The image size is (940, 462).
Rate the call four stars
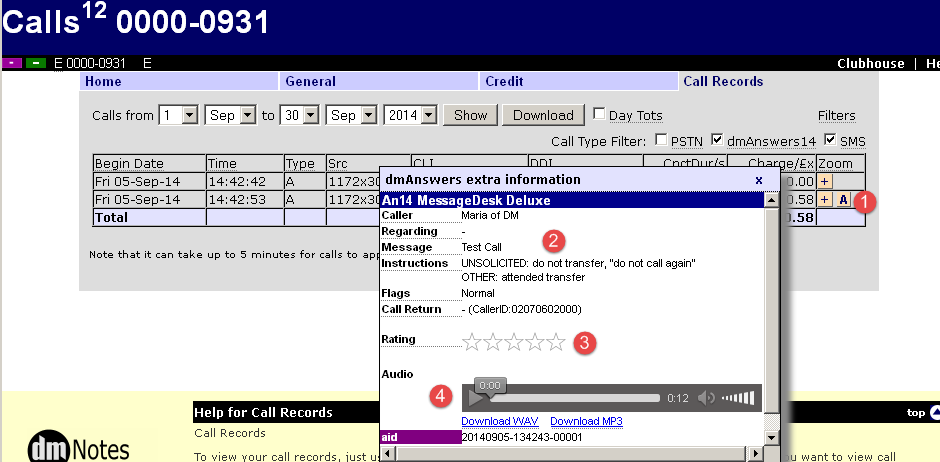(x=535, y=342)
